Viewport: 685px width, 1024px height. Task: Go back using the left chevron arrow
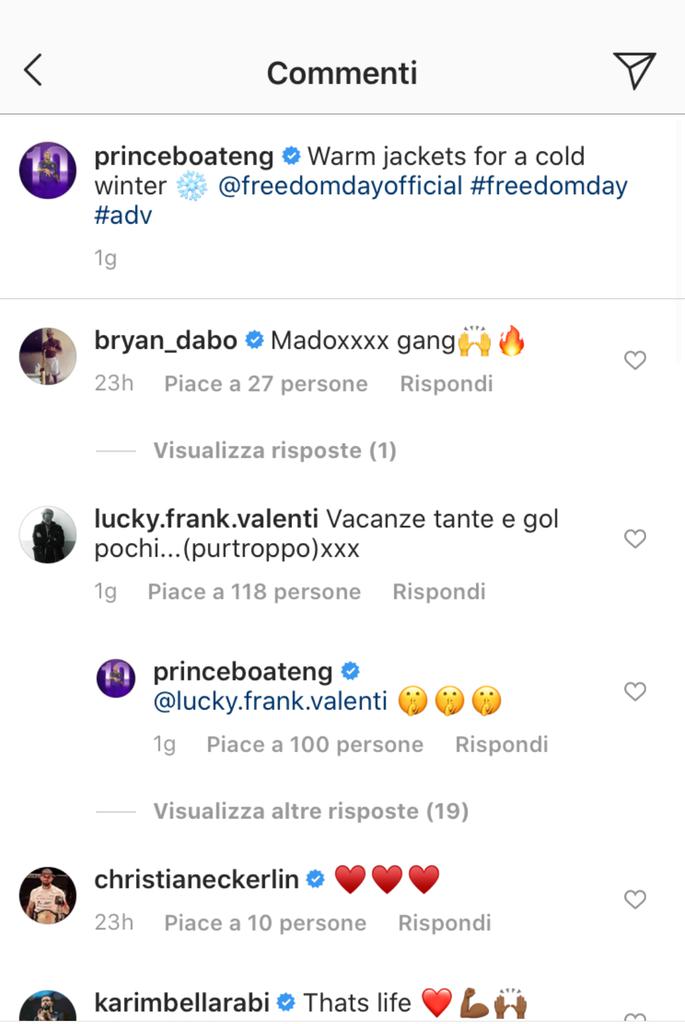point(33,71)
